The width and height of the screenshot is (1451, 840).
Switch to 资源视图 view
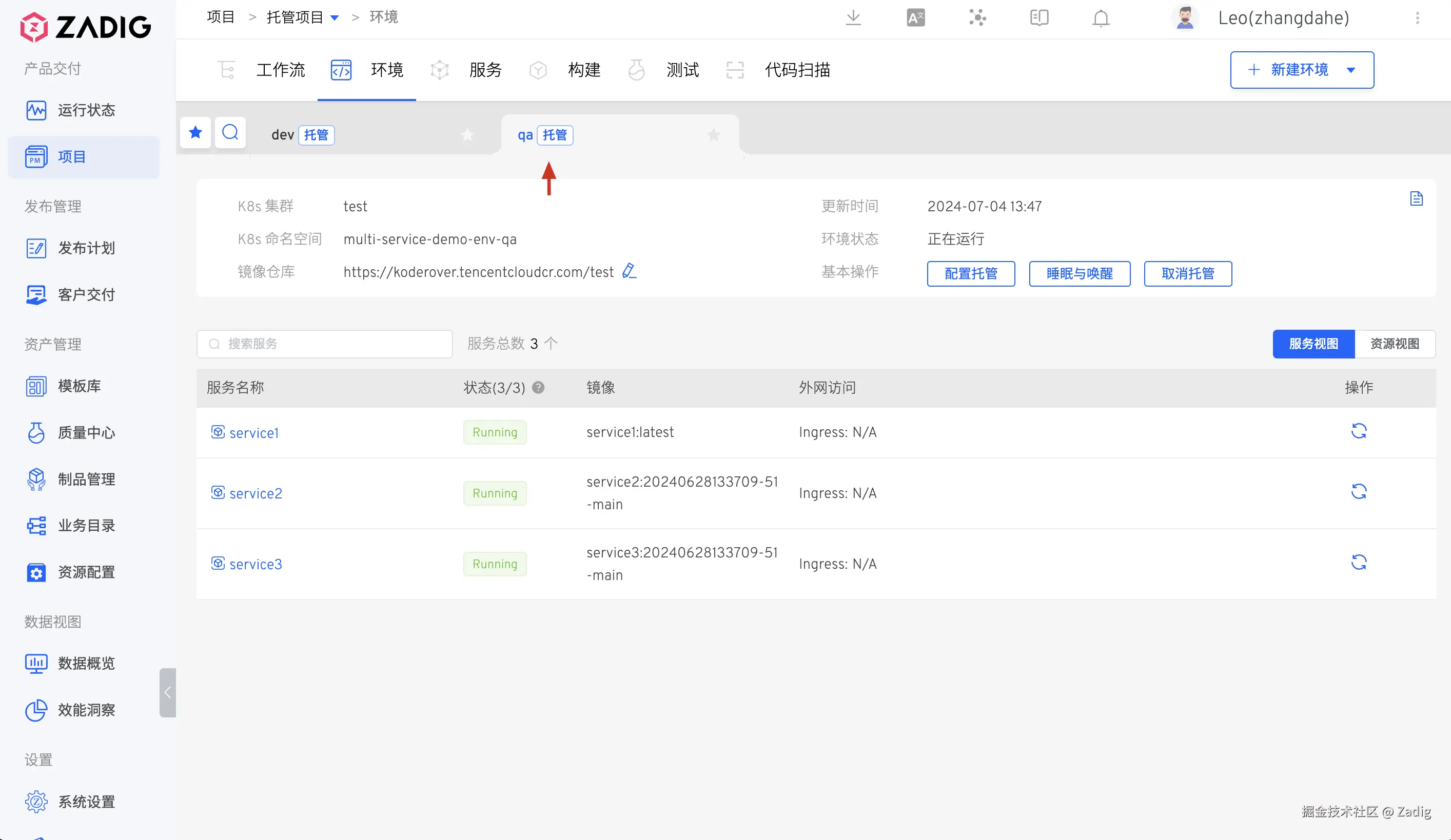click(x=1394, y=344)
